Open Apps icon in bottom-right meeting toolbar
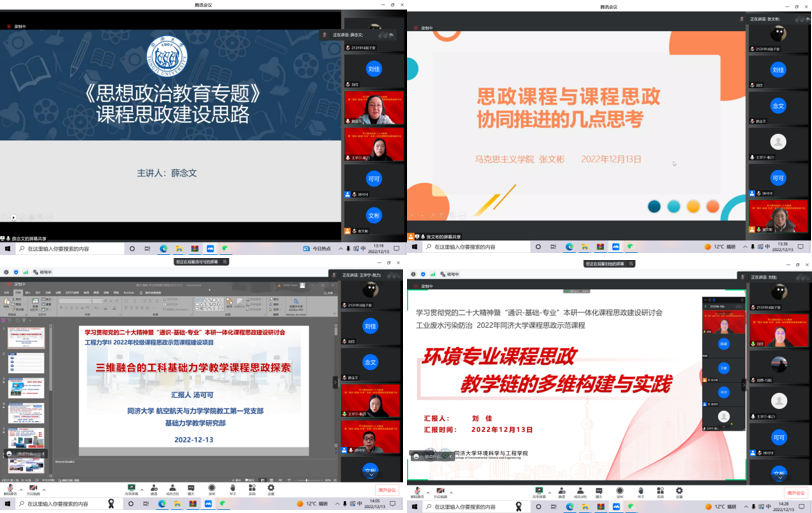This screenshot has width=812, height=513. pyautogui.click(x=659, y=489)
